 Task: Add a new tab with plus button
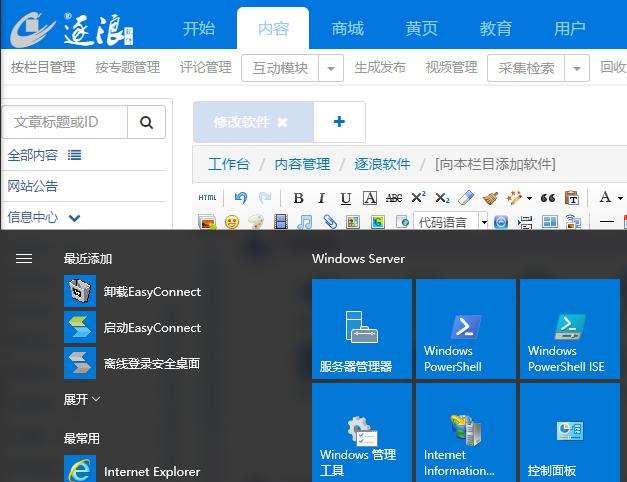click(339, 122)
